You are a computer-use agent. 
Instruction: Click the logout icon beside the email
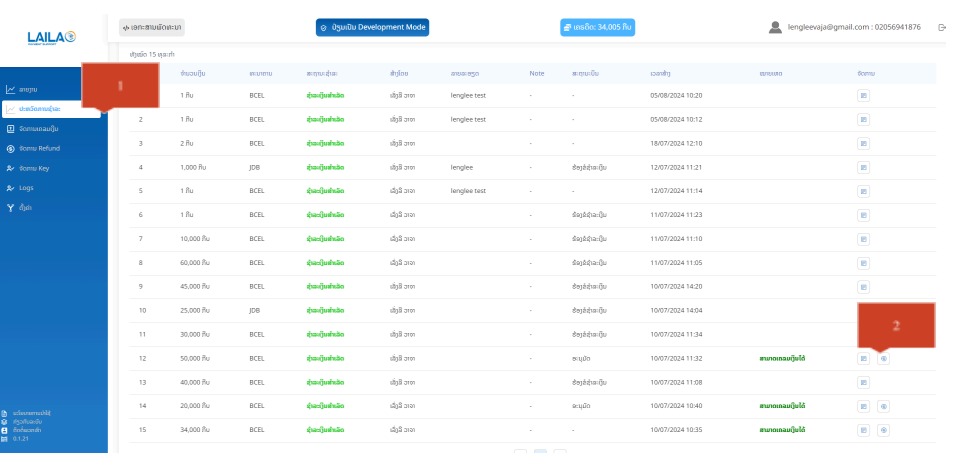pyautogui.click(x=942, y=27)
